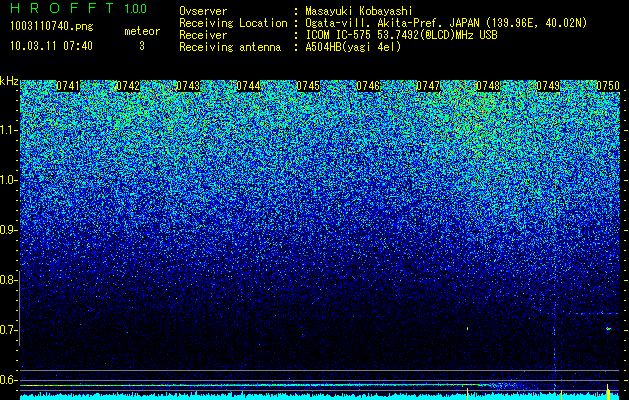Click the 0.8 kHz axis label

pos(8,280)
